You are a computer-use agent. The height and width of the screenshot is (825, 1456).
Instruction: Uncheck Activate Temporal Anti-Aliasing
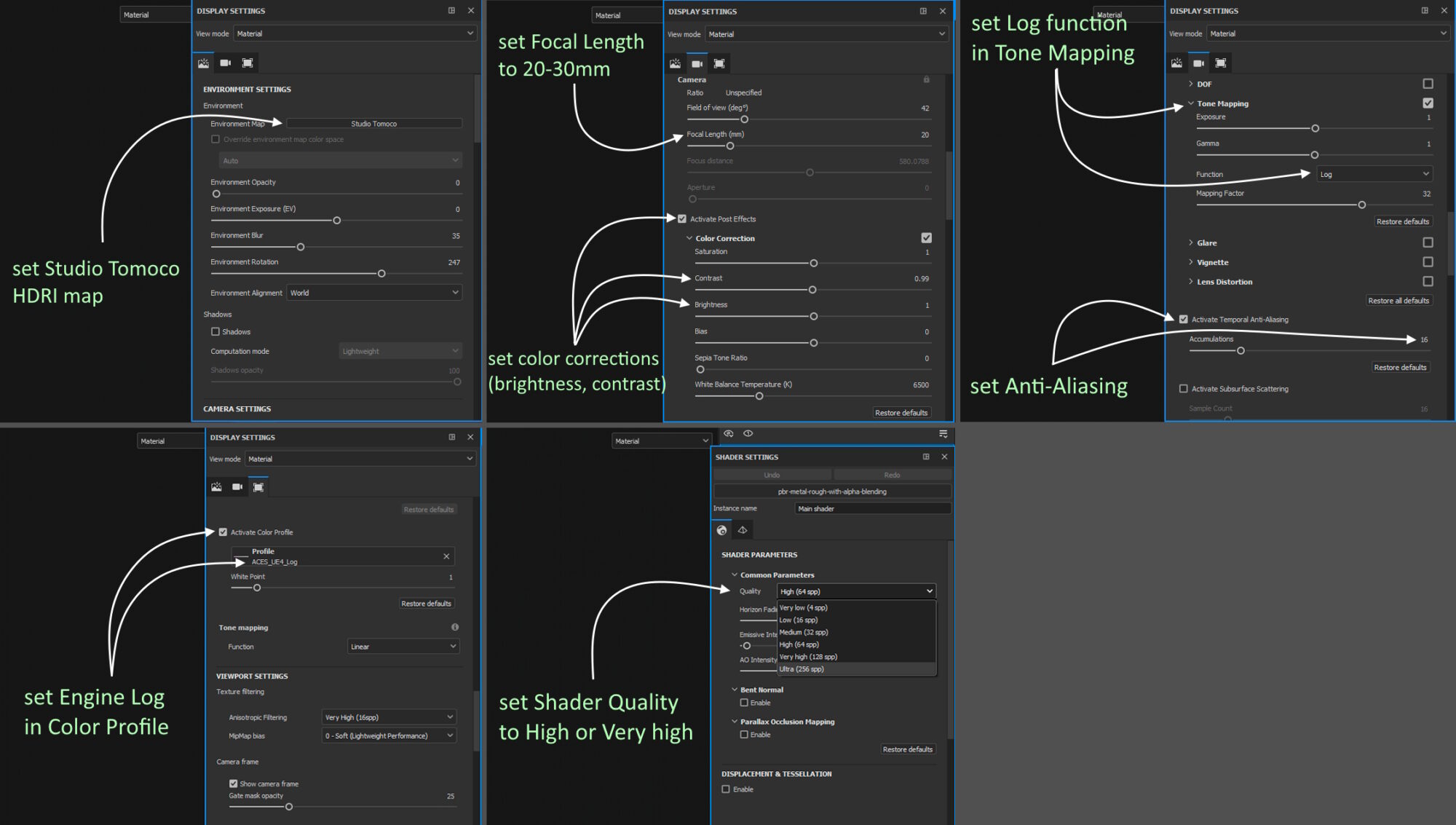(1184, 319)
